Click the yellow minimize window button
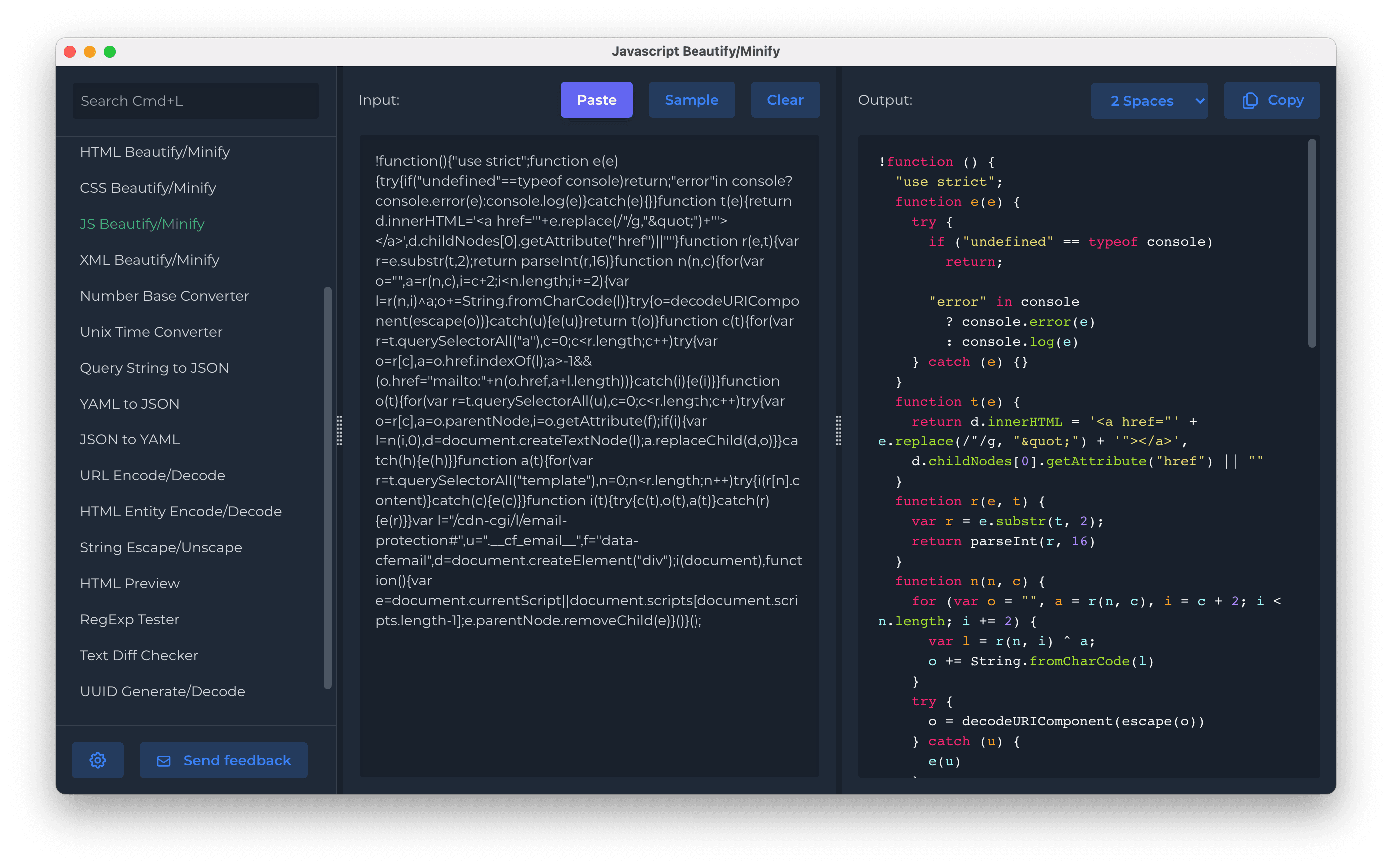This screenshot has height=868, width=1392. [x=90, y=51]
